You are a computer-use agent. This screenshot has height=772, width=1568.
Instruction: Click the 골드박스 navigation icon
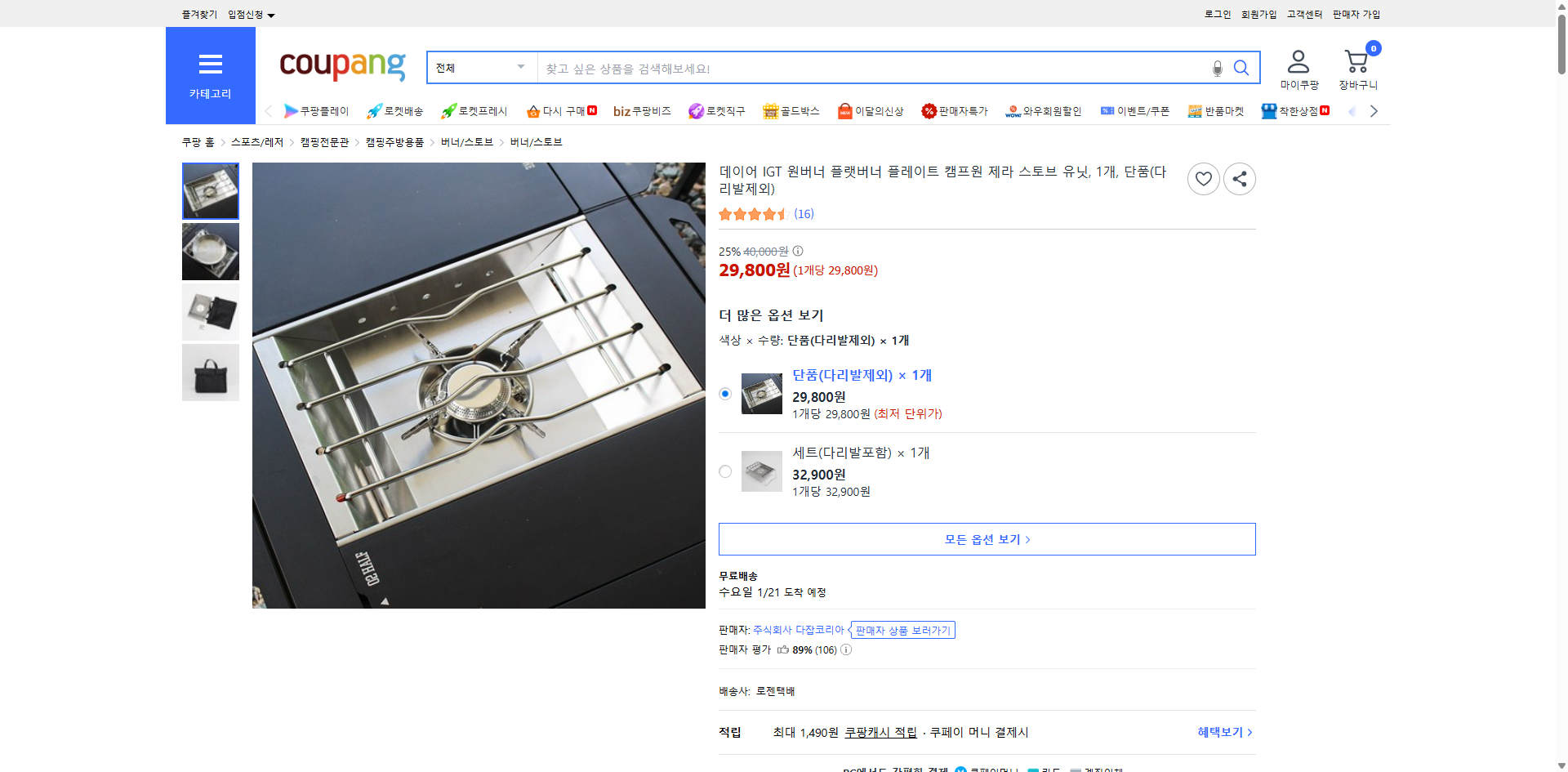click(791, 110)
